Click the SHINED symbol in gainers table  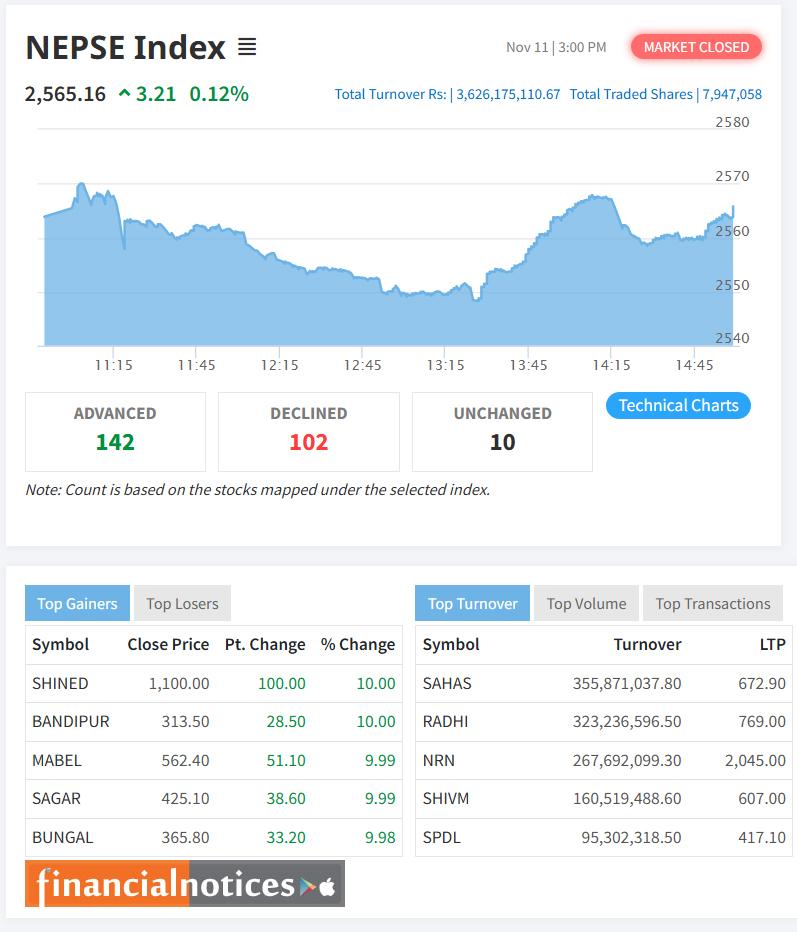59,683
